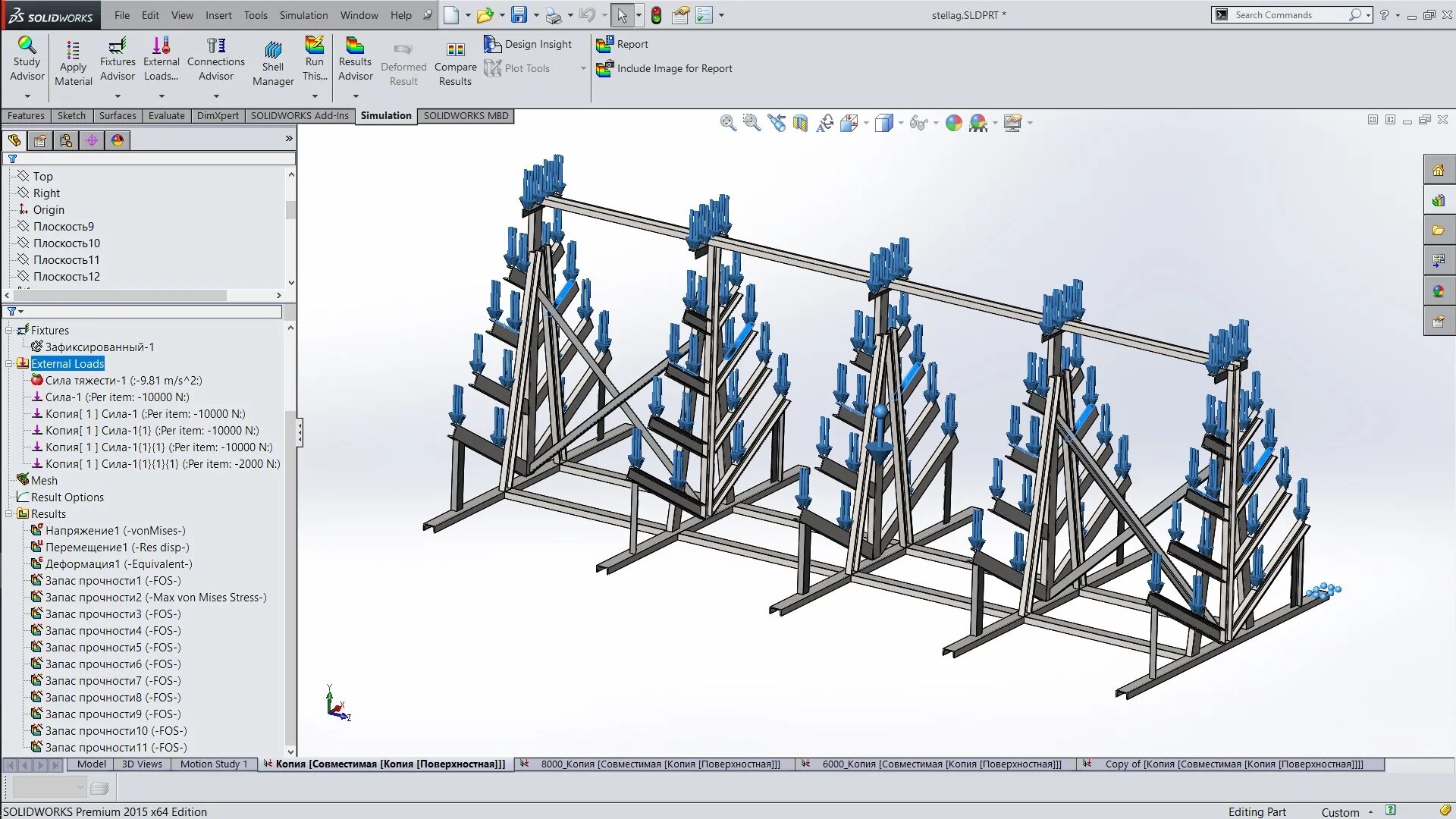The image size is (1456, 819).
Task: Click the Section View icon
Action: tap(800, 123)
